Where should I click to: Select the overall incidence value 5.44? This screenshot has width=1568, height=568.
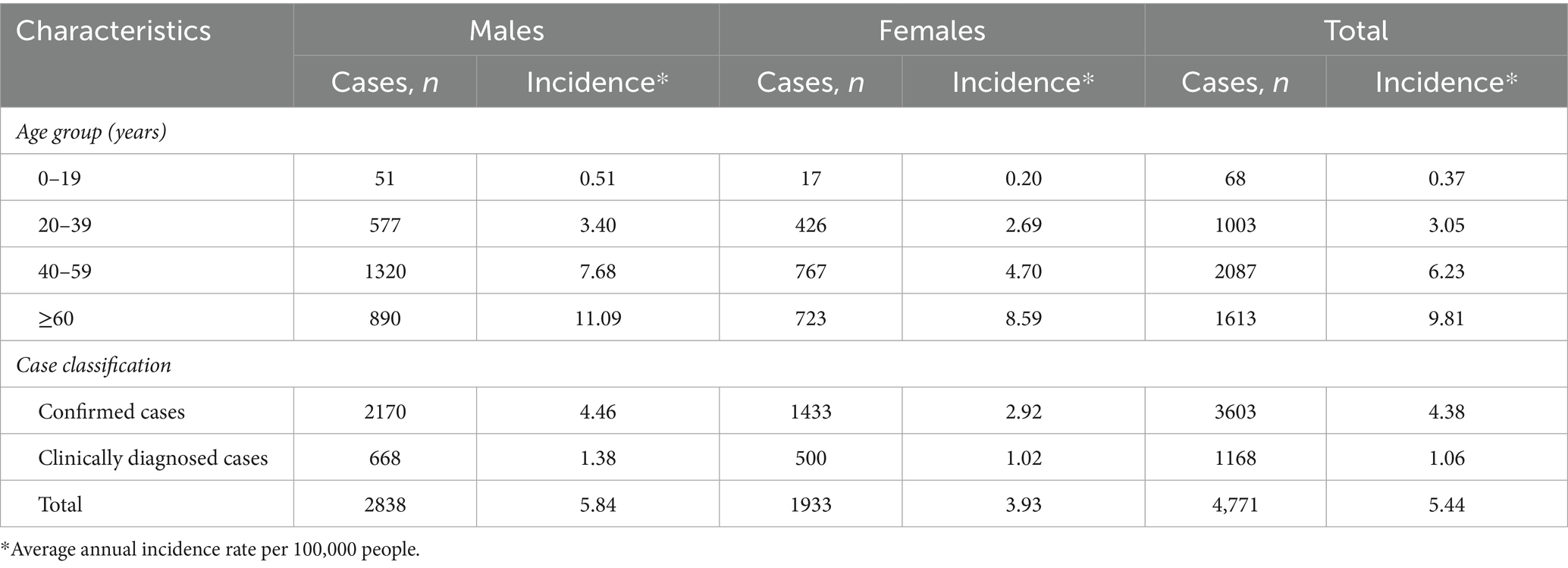(x=1447, y=504)
